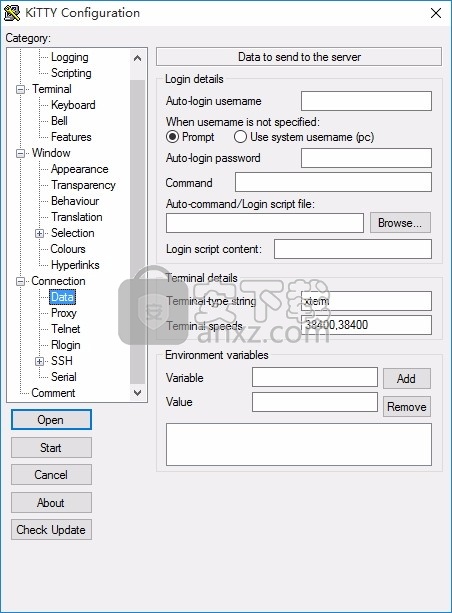The width and height of the screenshot is (452, 613).
Task: Go to the Hyperlinks settings
Action: click(x=75, y=265)
